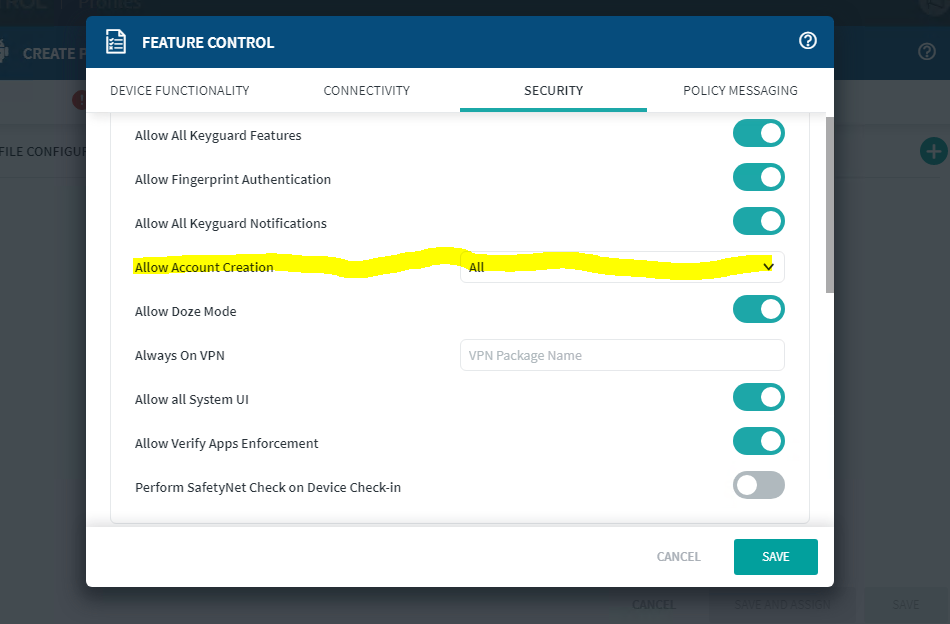Enable SafetyNet Check on Device Check-in
Image resolution: width=950 pixels, height=624 pixels.
[759, 486]
